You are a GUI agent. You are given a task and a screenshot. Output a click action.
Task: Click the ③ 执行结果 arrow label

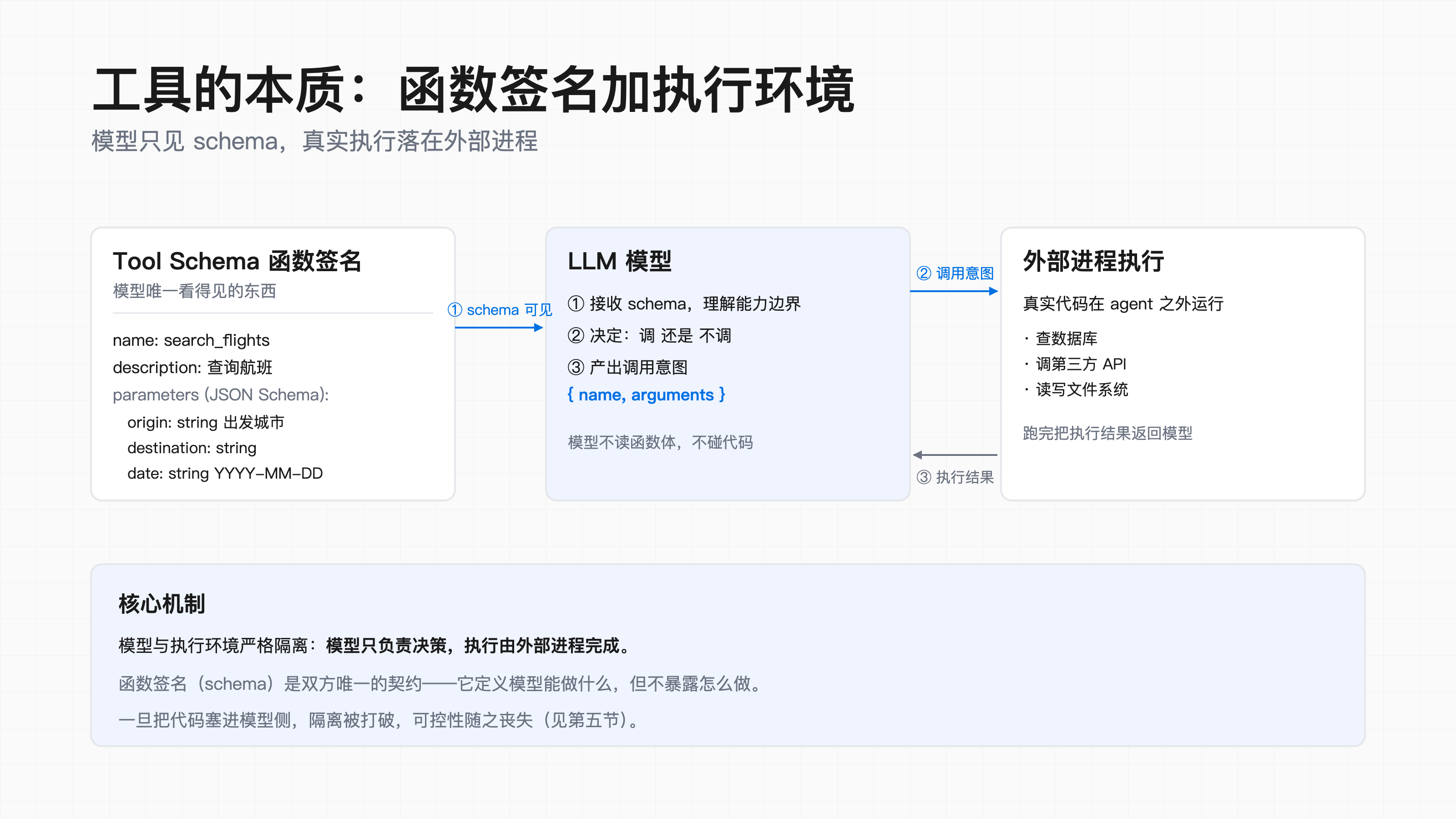pyautogui.click(x=955, y=477)
